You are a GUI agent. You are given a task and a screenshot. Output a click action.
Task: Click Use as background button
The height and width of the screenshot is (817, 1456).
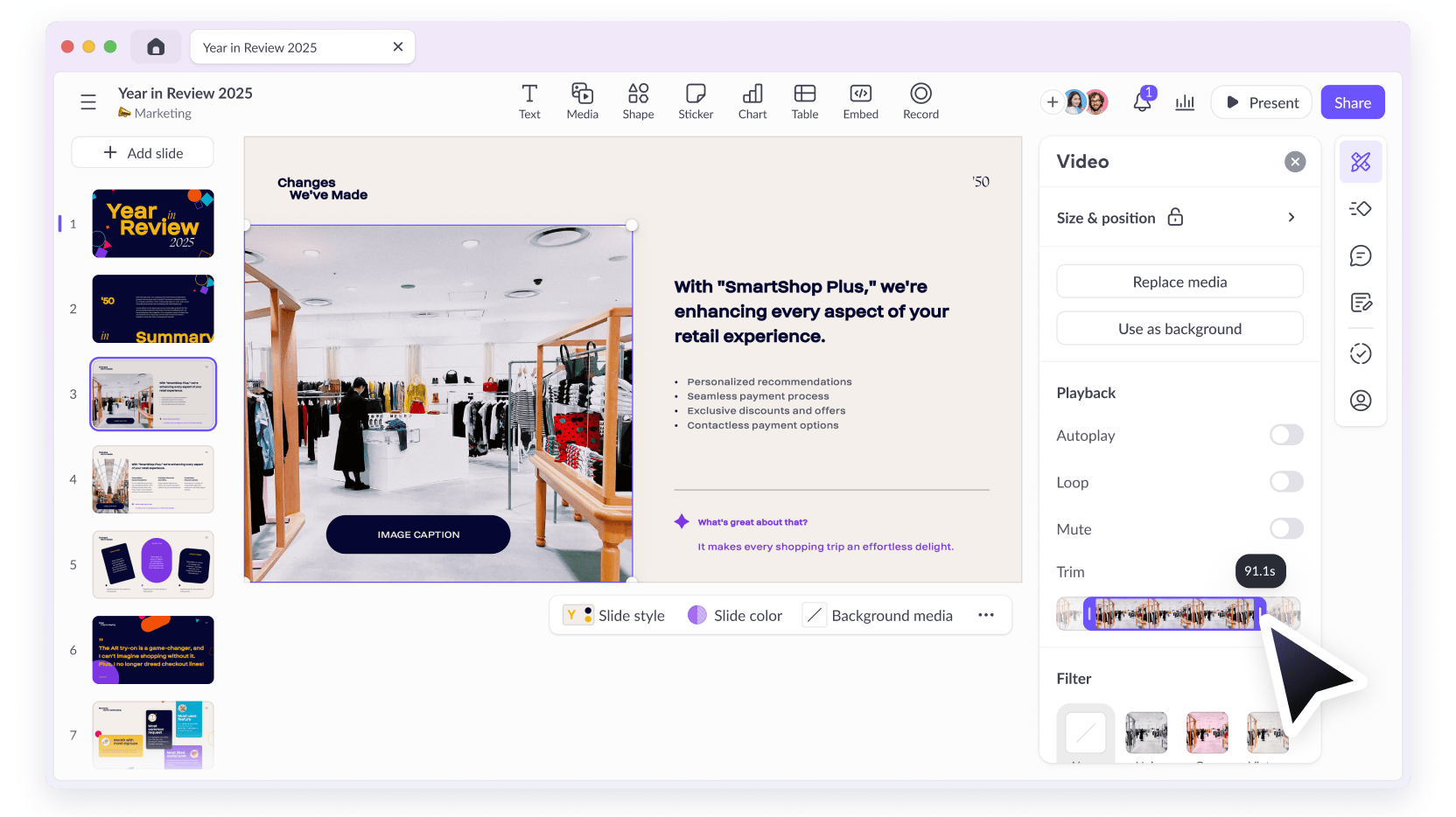[x=1179, y=329]
